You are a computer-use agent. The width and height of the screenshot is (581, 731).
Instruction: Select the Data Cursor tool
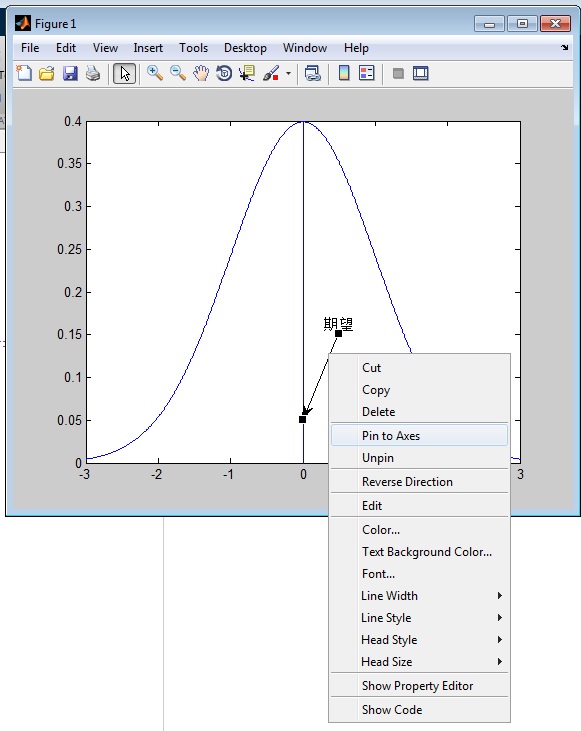247,73
